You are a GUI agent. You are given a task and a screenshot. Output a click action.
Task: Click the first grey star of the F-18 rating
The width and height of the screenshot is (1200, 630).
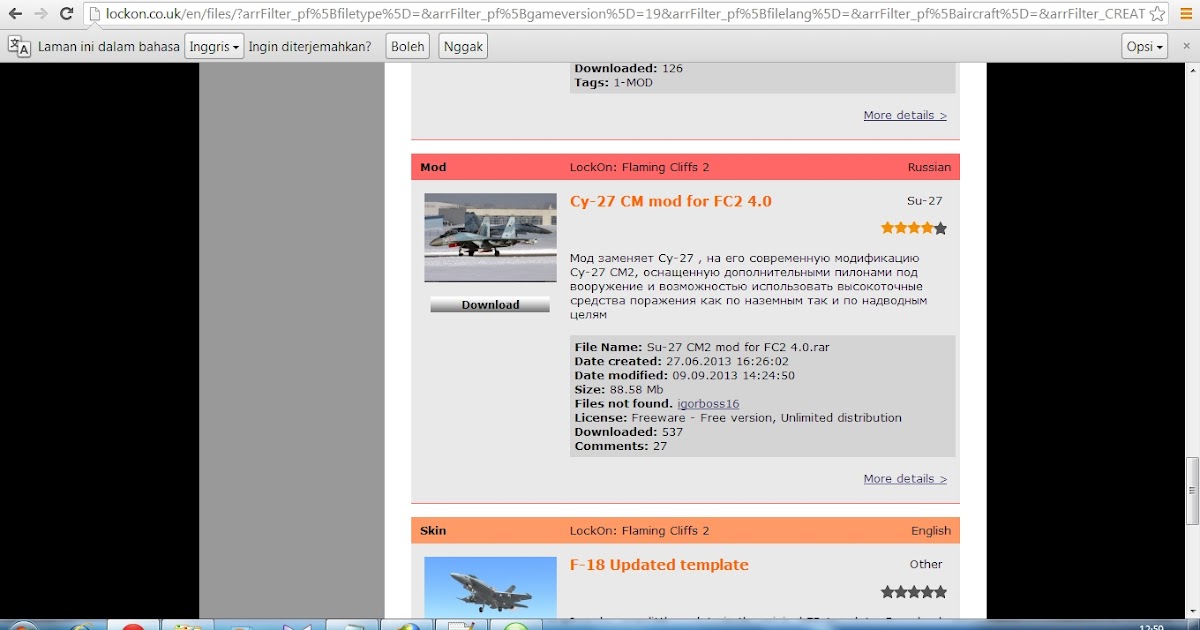887,592
